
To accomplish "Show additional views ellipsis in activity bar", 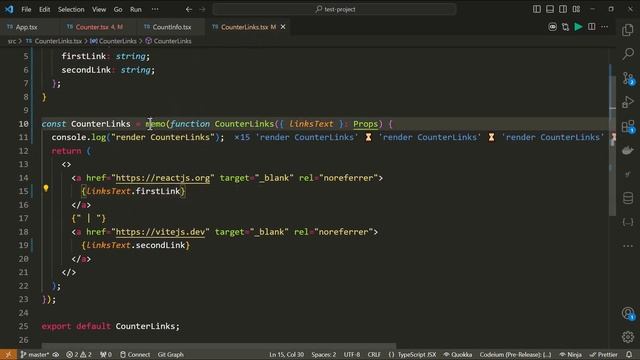I will [x=628, y=246].
